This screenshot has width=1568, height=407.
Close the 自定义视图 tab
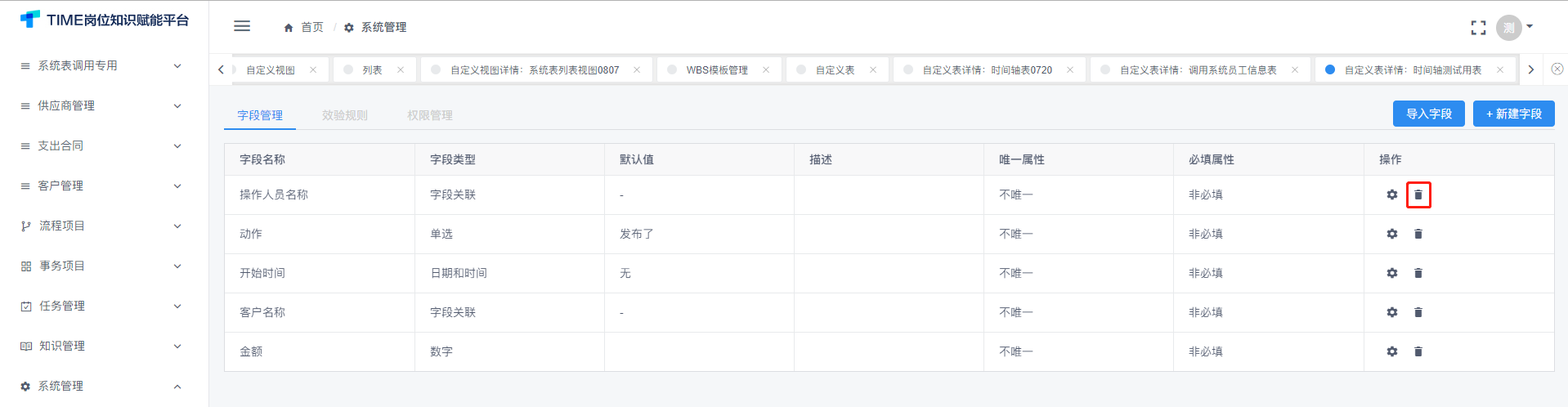(x=313, y=69)
